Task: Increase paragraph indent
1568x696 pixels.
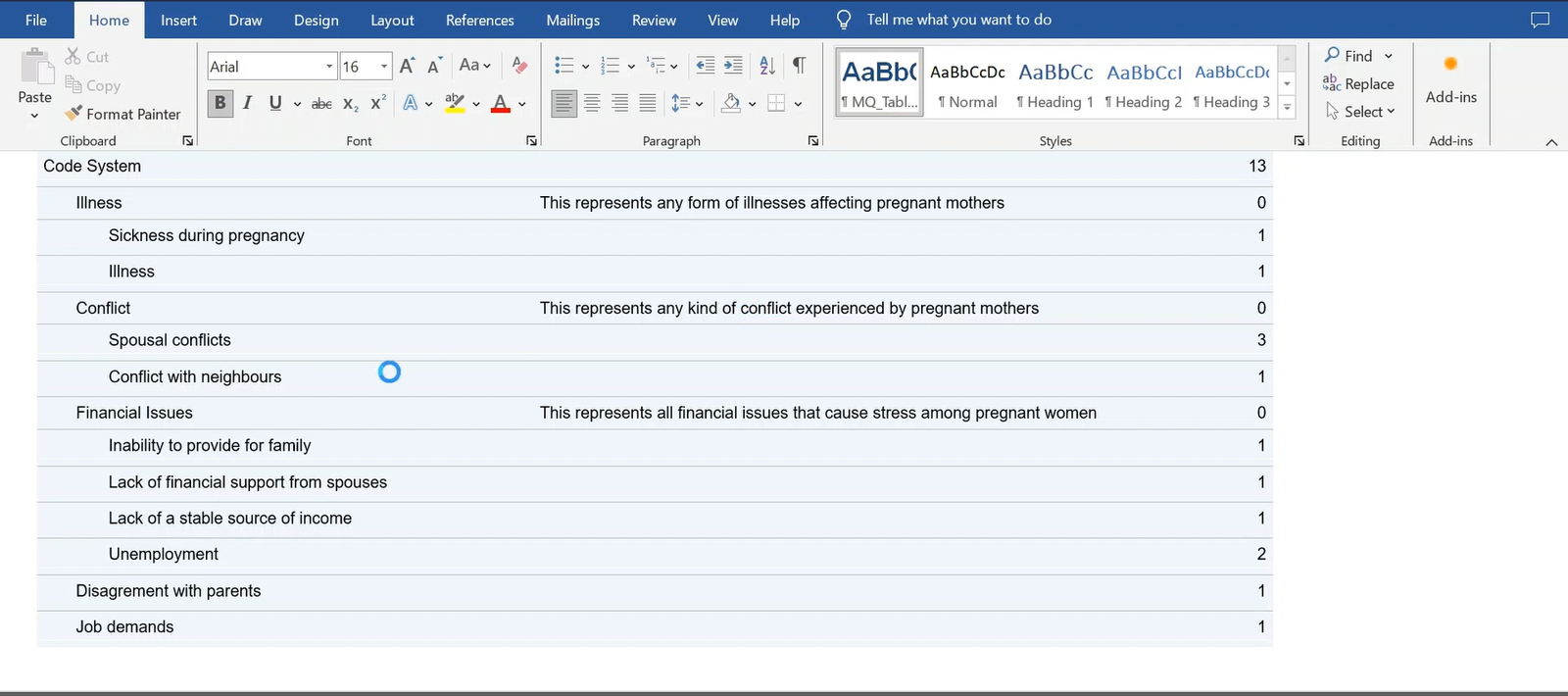Action: tap(733, 66)
